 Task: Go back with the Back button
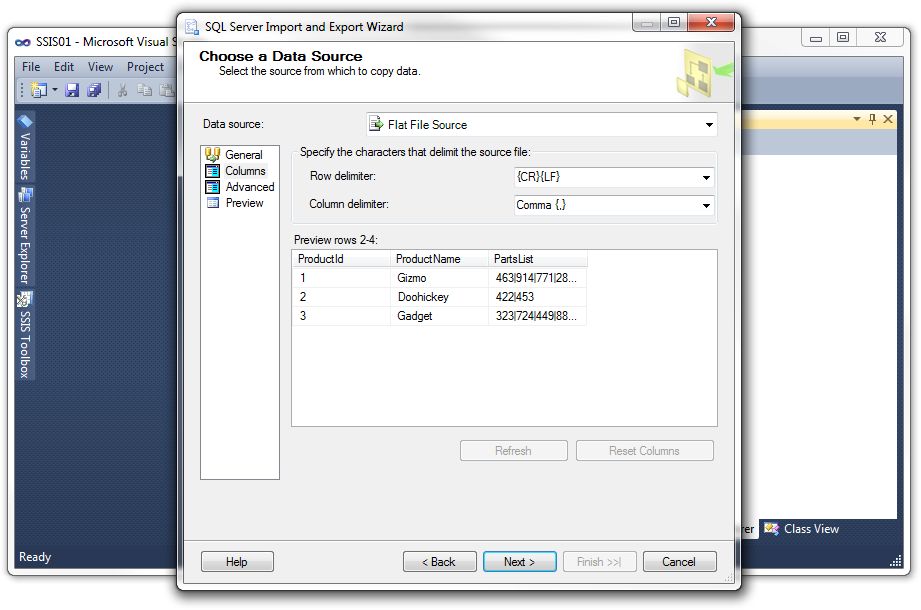pyautogui.click(x=439, y=562)
